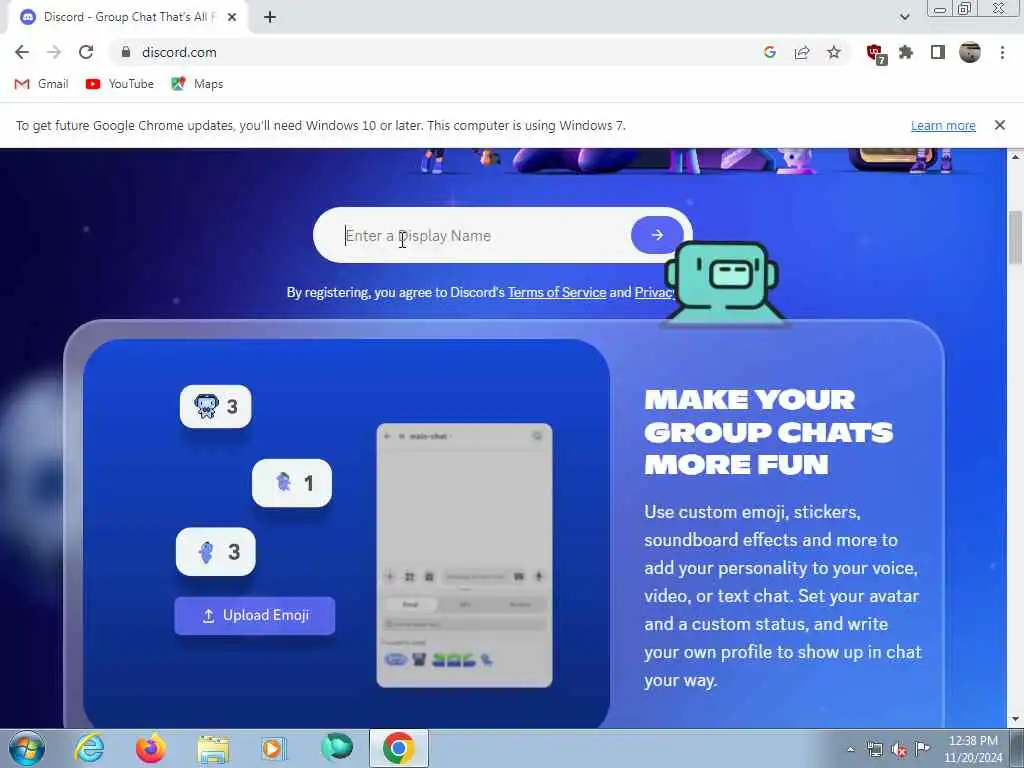1024x768 pixels.
Task: Dismiss the Chrome update notice
Action: 1000,125
